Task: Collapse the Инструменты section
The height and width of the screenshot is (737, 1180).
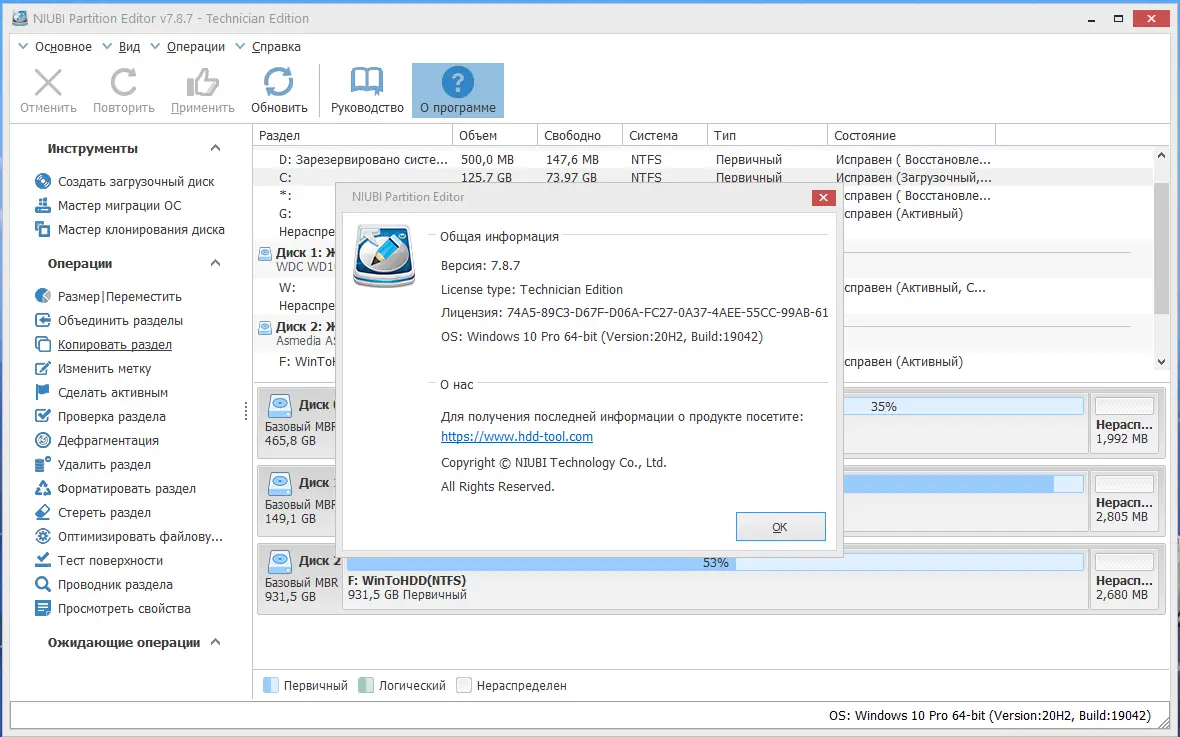Action: click(215, 148)
